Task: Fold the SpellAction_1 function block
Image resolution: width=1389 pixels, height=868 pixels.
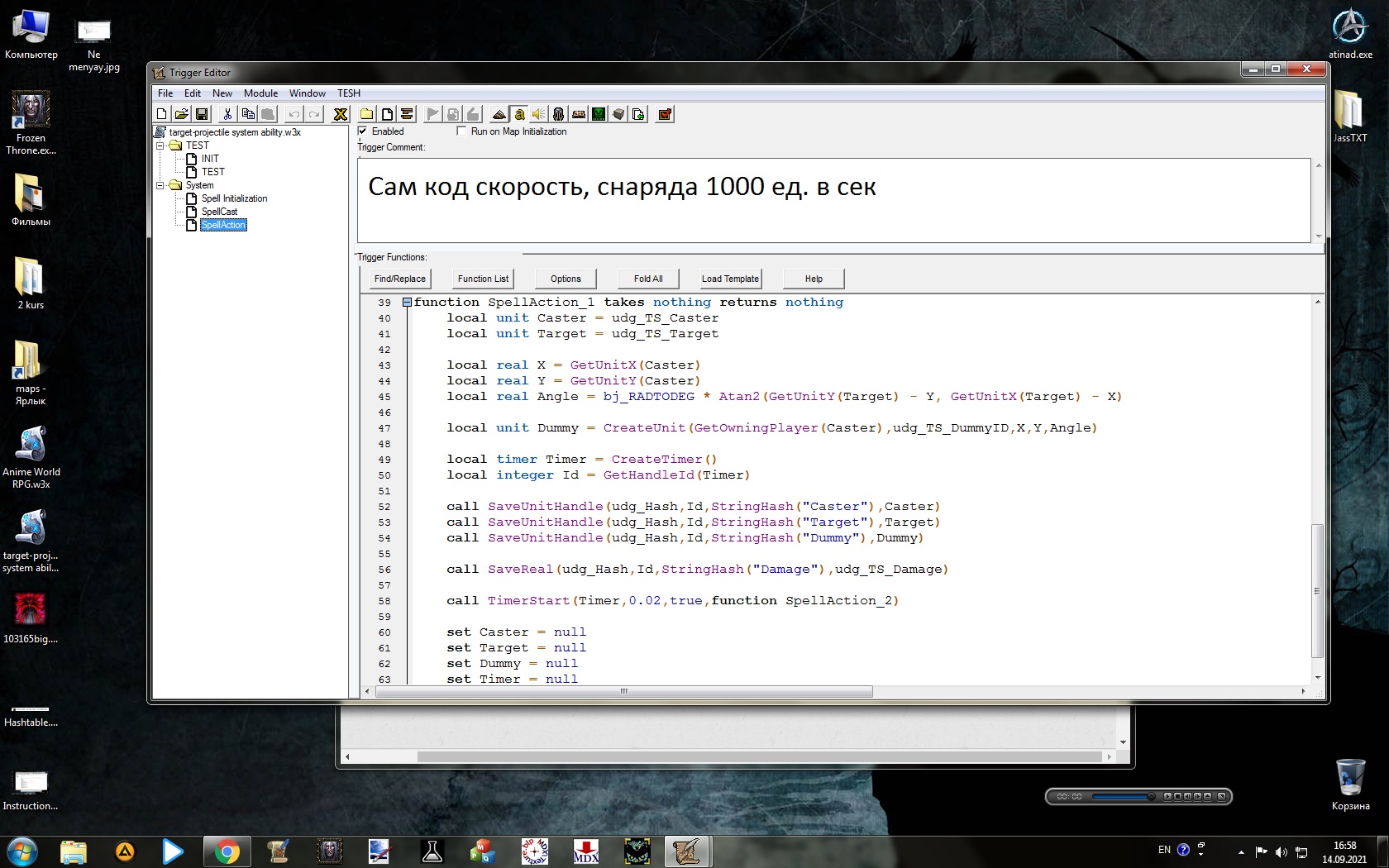Action: click(407, 303)
